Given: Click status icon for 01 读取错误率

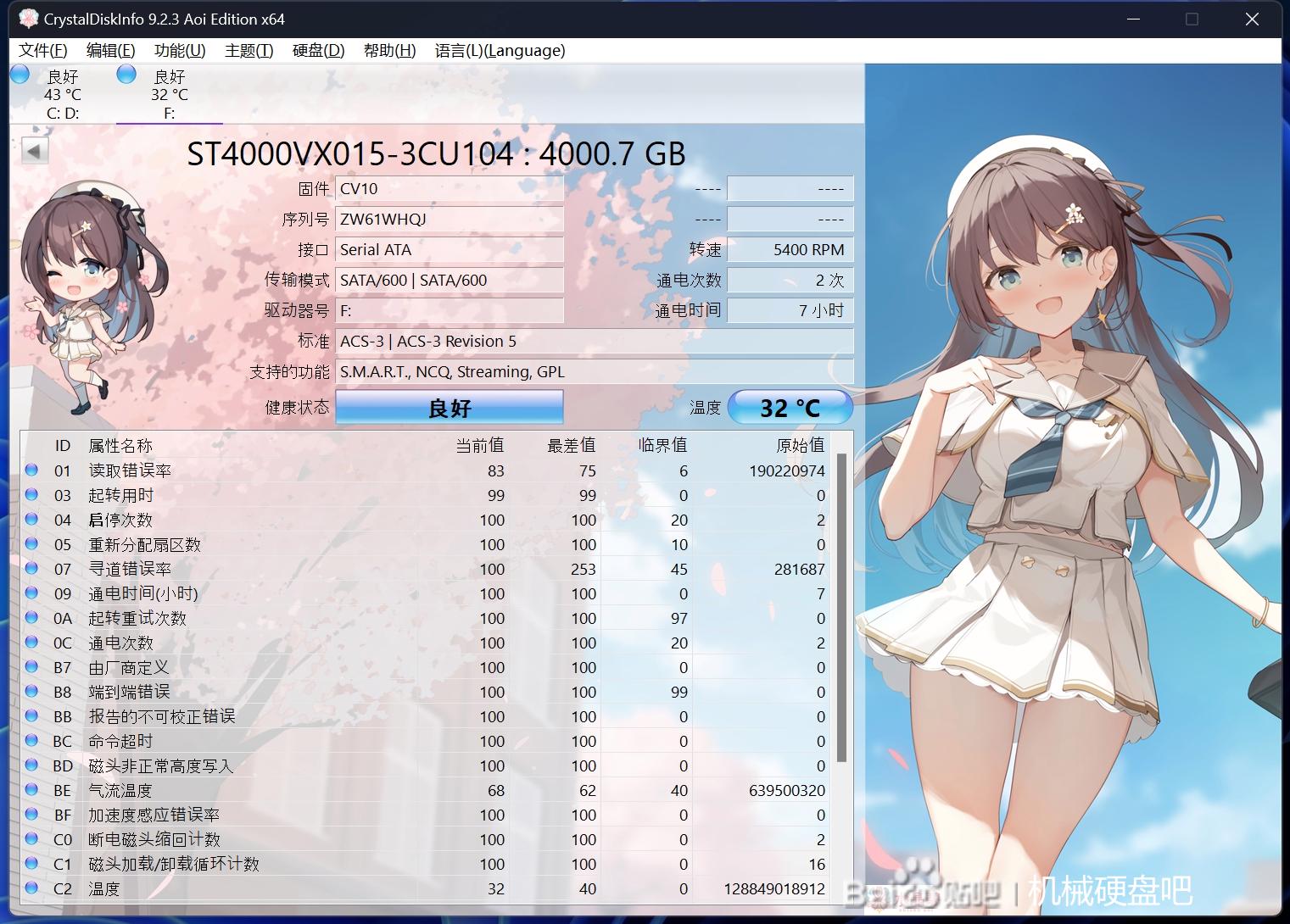Looking at the screenshot, I should (x=31, y=470).
